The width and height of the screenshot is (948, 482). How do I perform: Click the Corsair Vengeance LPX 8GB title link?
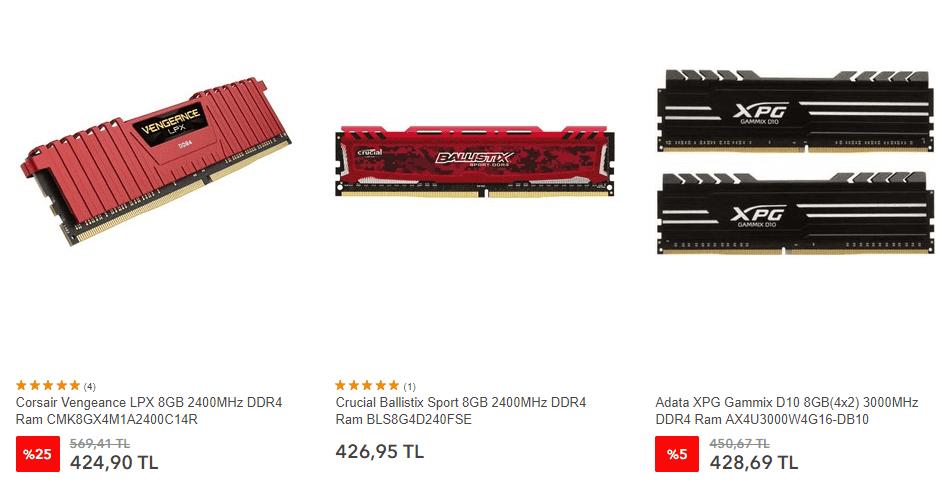(149, 411)
